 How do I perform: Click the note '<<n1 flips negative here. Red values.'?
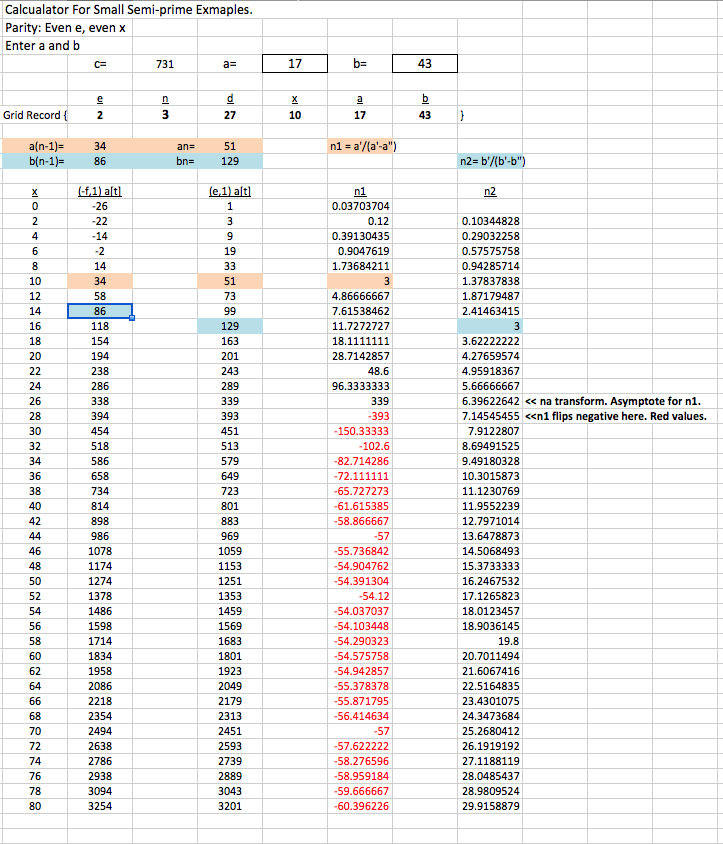(x=615, y=416)
